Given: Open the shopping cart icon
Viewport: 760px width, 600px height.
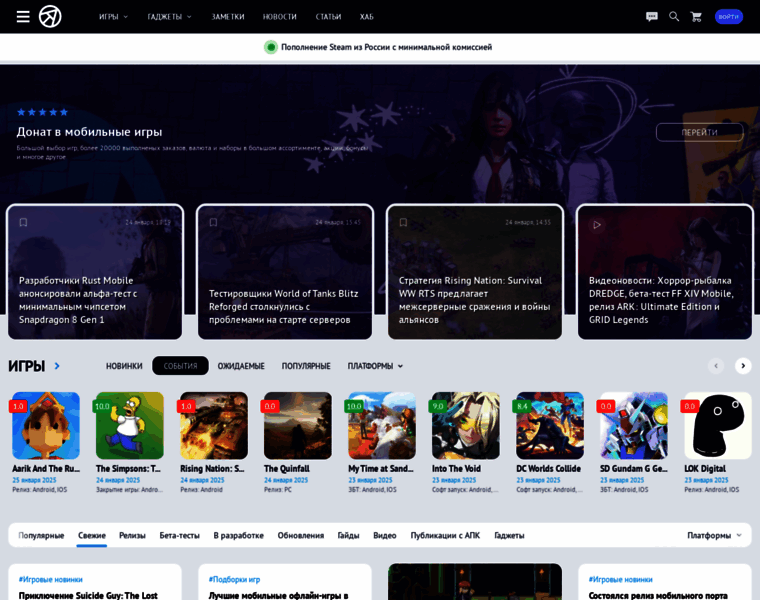Looking at the screenshot, I should [697, 17].
